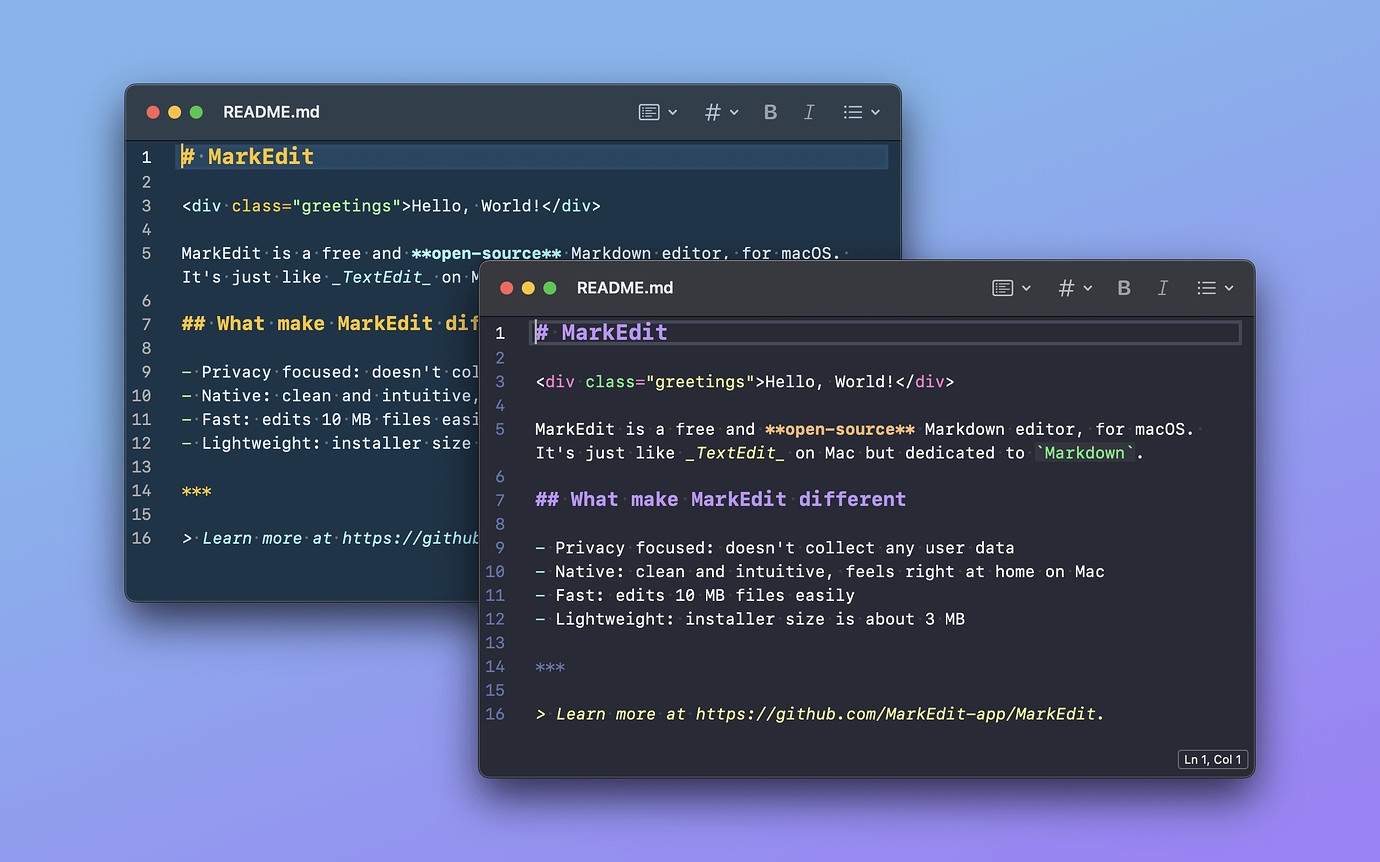The width and height of the screenshot is (1380, 862).
Task: Open the heading # menu in back window
Action: click(x=721, y=112)
